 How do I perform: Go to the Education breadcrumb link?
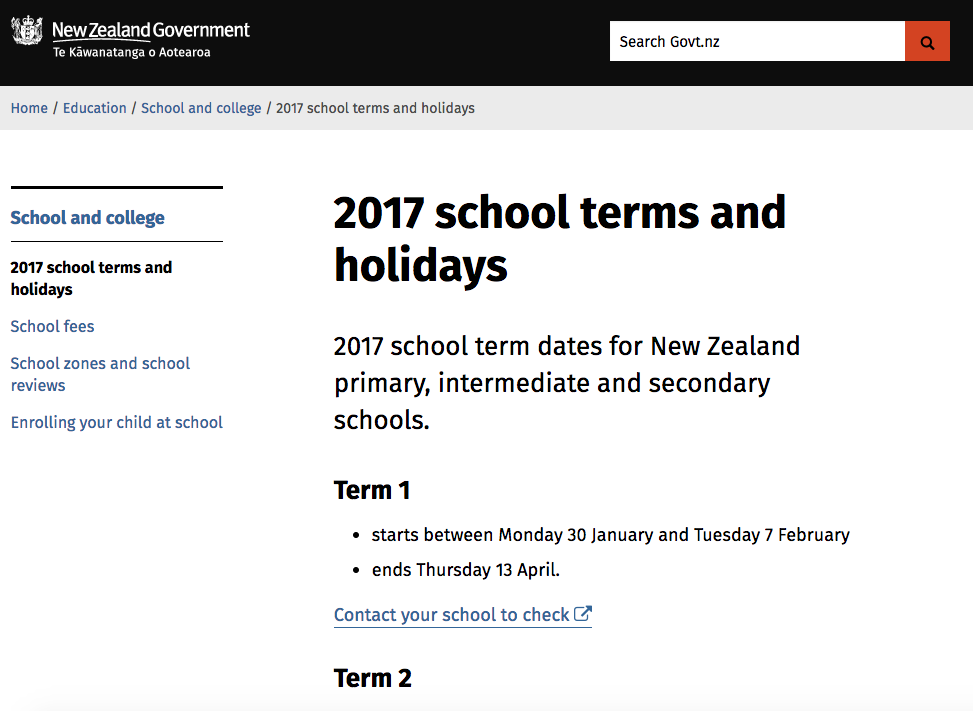tap(95, 108)
